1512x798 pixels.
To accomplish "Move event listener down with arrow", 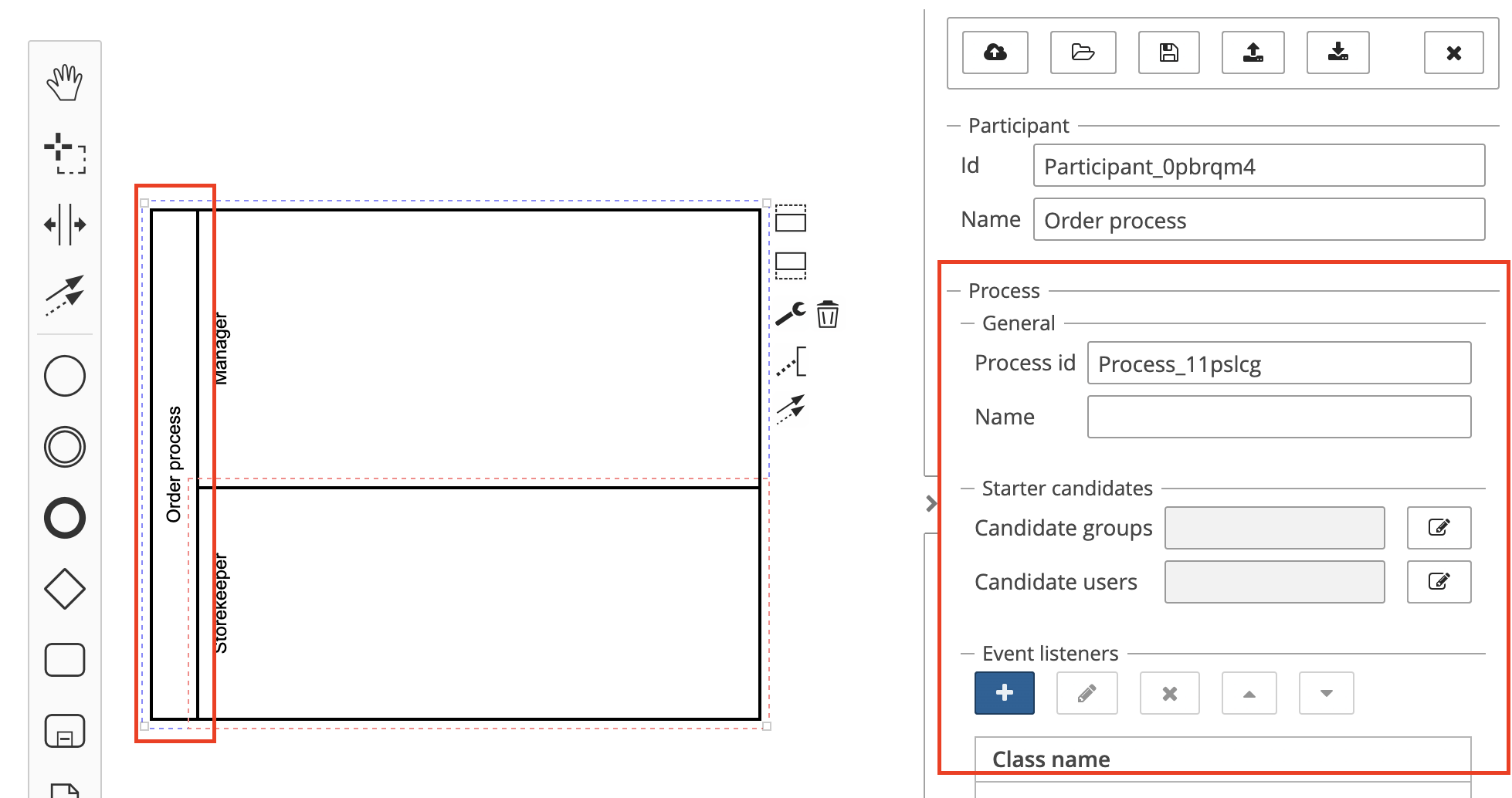I will pyautogui.click(x=1327, y=693).
